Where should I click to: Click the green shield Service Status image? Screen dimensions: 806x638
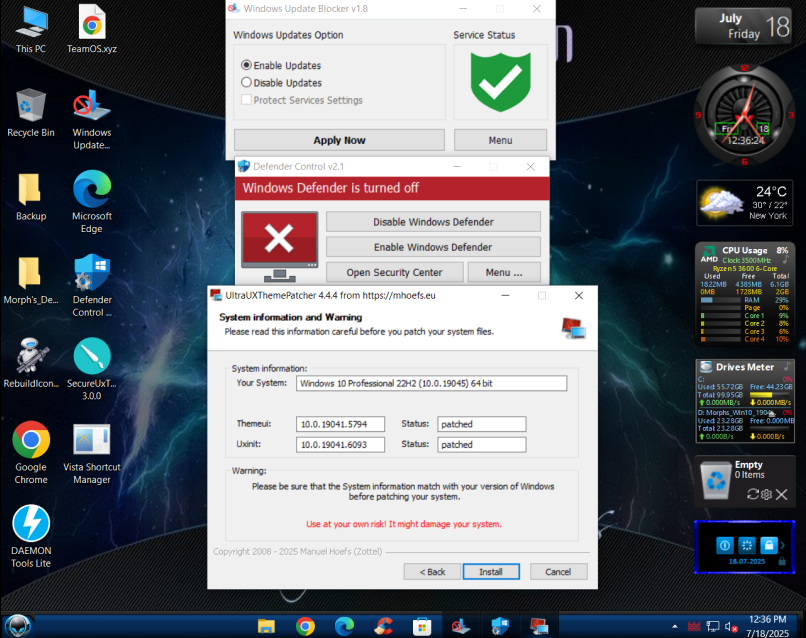(500, 82)
